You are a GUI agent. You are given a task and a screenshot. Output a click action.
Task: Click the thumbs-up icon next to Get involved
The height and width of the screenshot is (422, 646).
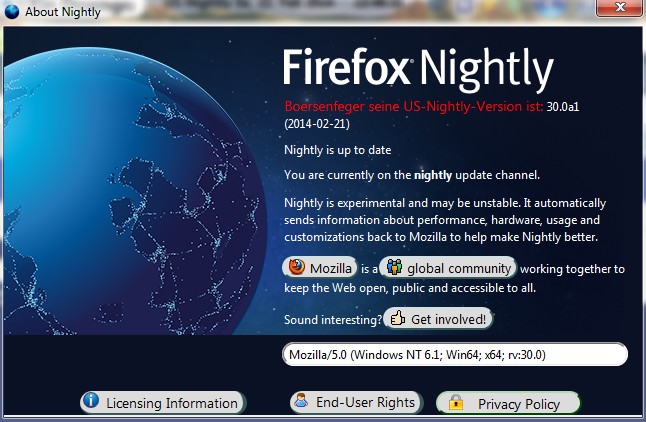coord(398,318)
